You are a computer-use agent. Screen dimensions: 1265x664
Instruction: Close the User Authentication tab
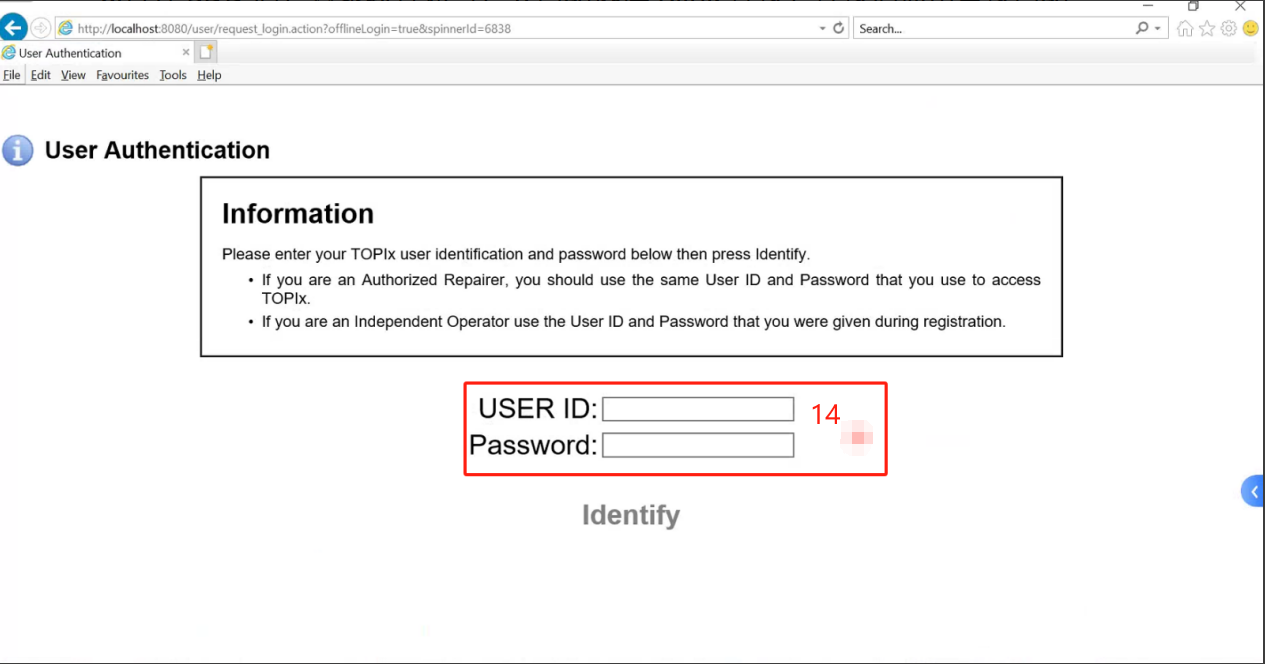(x=186, y=53)
